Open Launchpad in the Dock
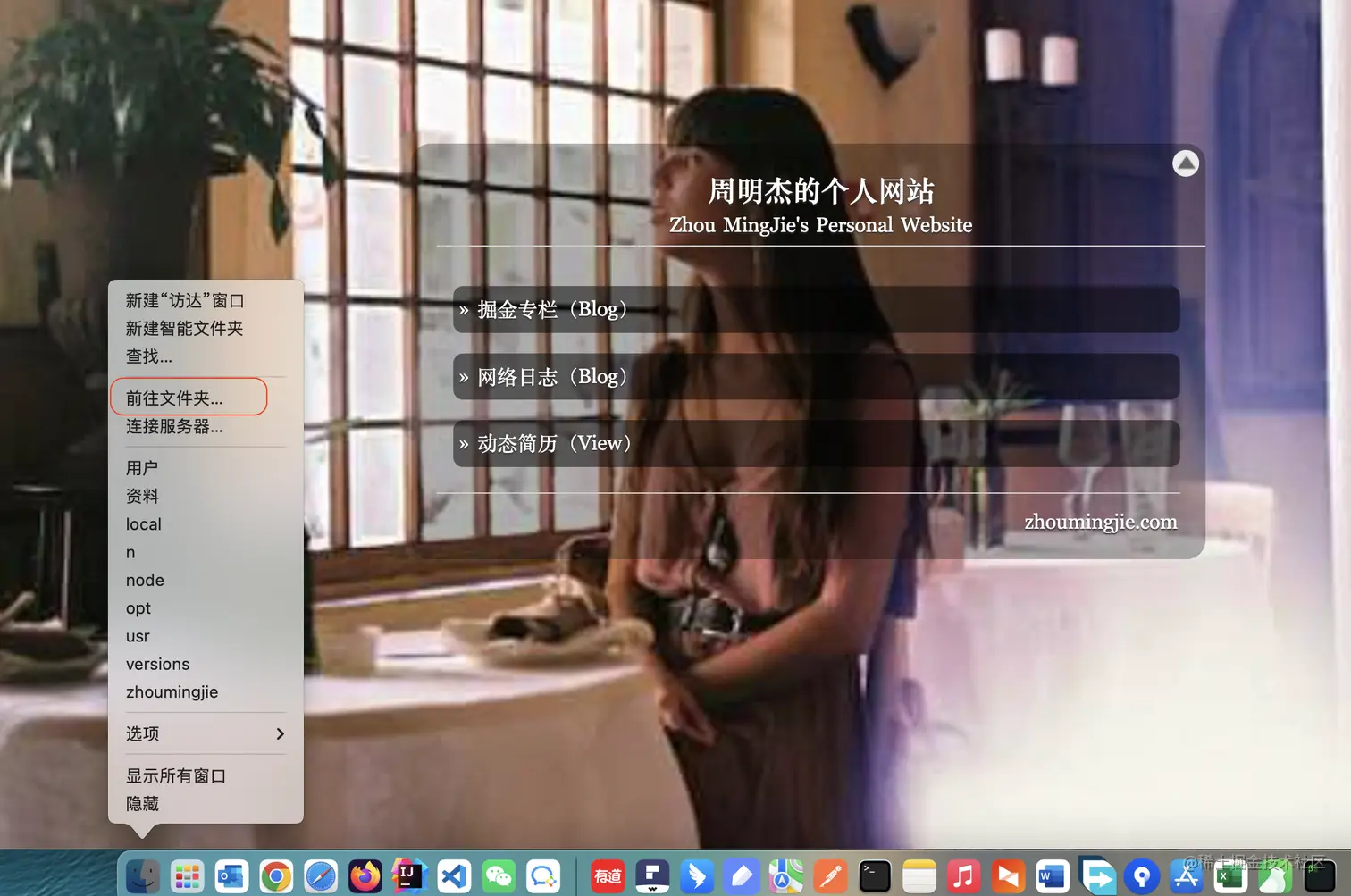 coord(188,876)
